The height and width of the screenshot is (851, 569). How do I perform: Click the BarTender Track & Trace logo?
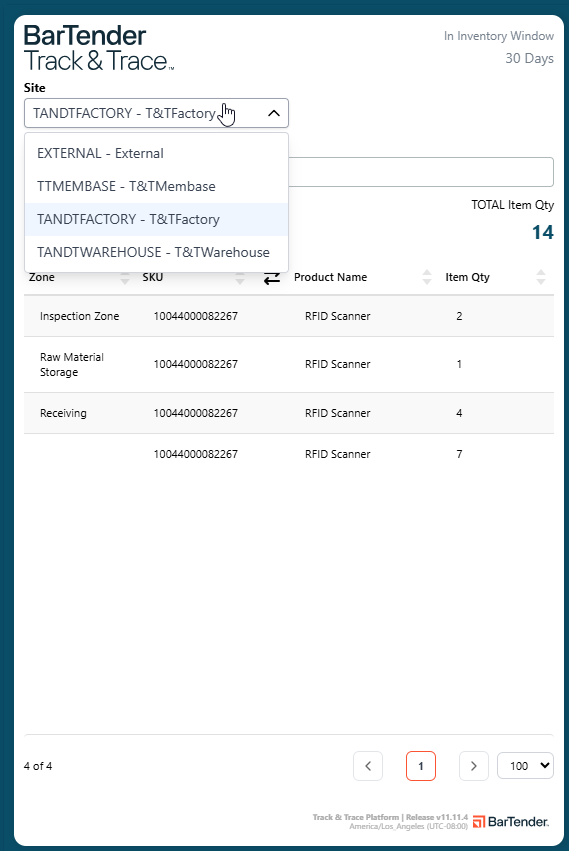click(99, 48)
